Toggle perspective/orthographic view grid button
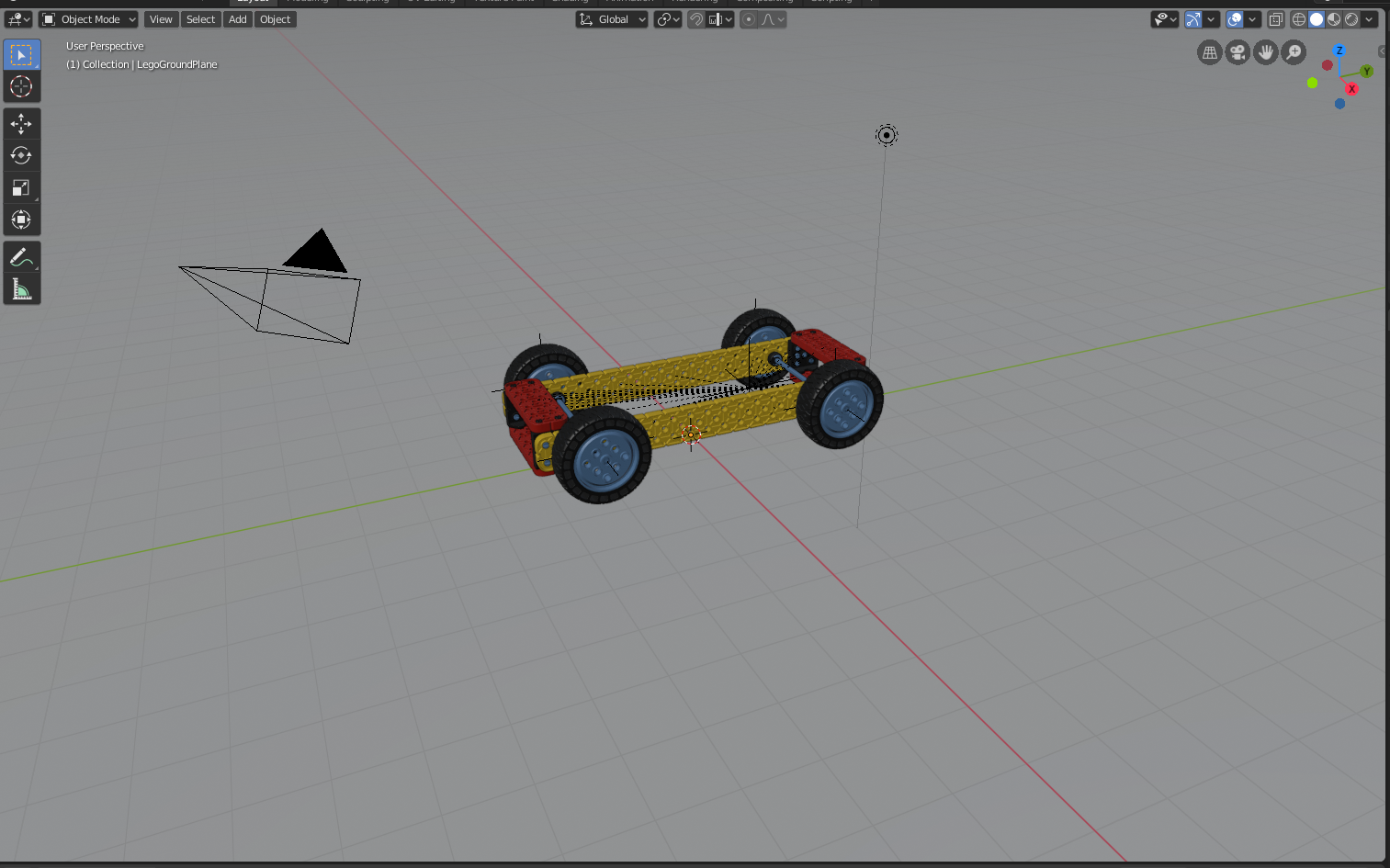Screen dimensions: 1390x868 click(x=1210, y=52)
